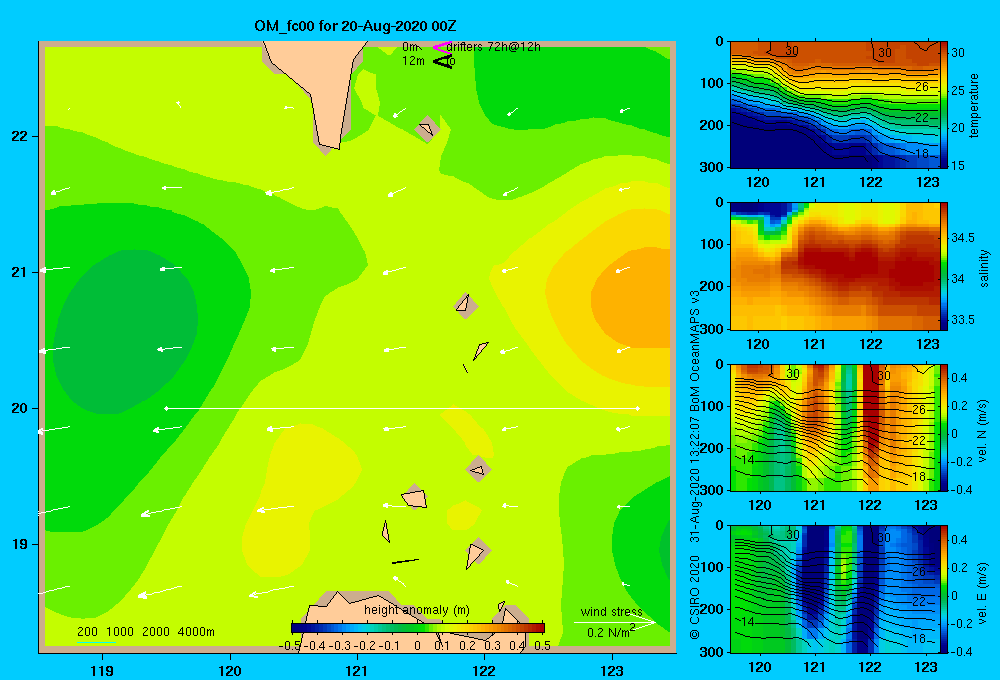Screen dimensions: 1000x680
Task: Click the 'height anomaly (m)' label
Action: [x=417, y=610]
